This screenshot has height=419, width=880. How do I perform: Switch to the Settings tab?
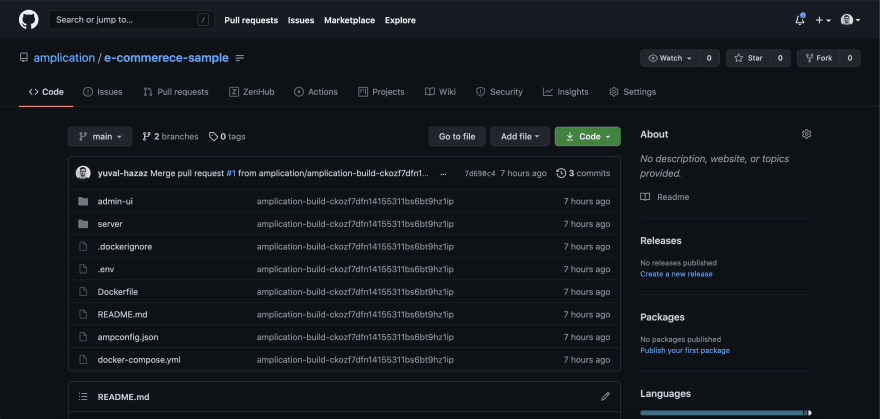pyautogui.click(x=632, y=92)
